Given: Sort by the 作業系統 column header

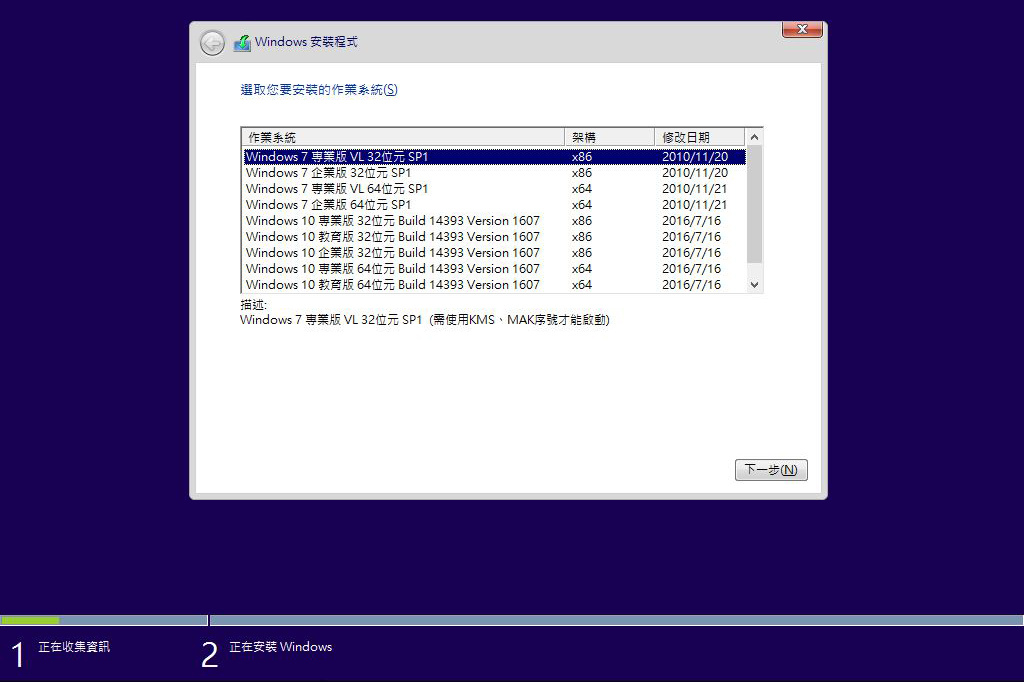Looking at the screenshot, I should pos(403,137).
